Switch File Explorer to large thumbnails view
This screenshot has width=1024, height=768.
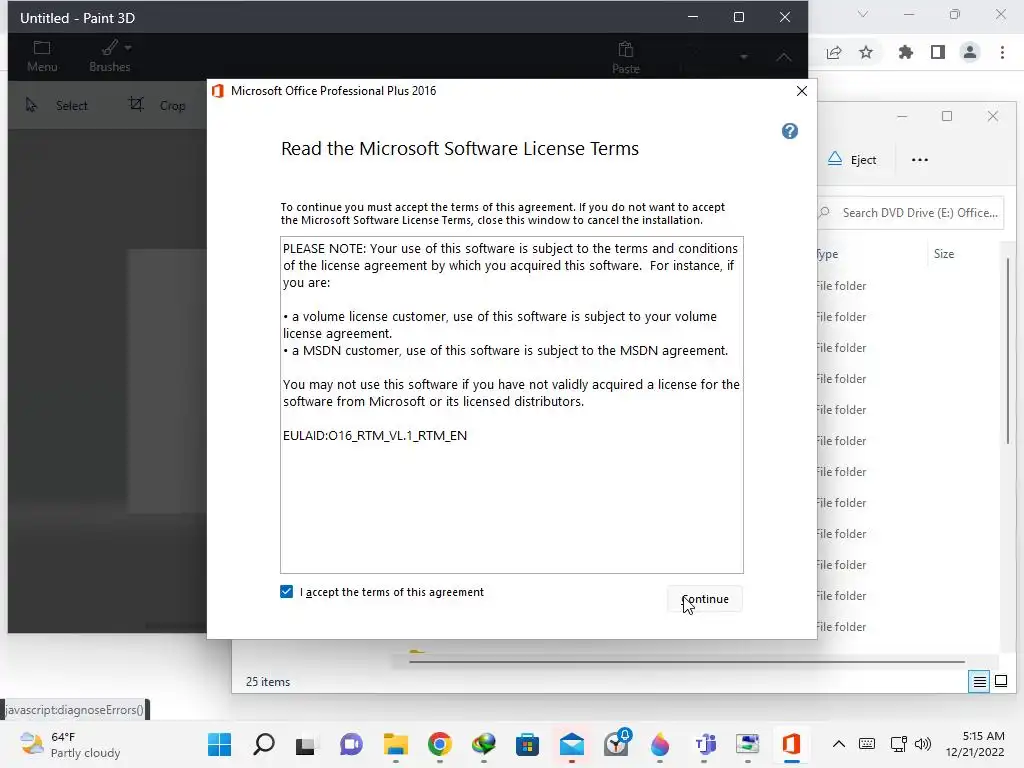1000,682
